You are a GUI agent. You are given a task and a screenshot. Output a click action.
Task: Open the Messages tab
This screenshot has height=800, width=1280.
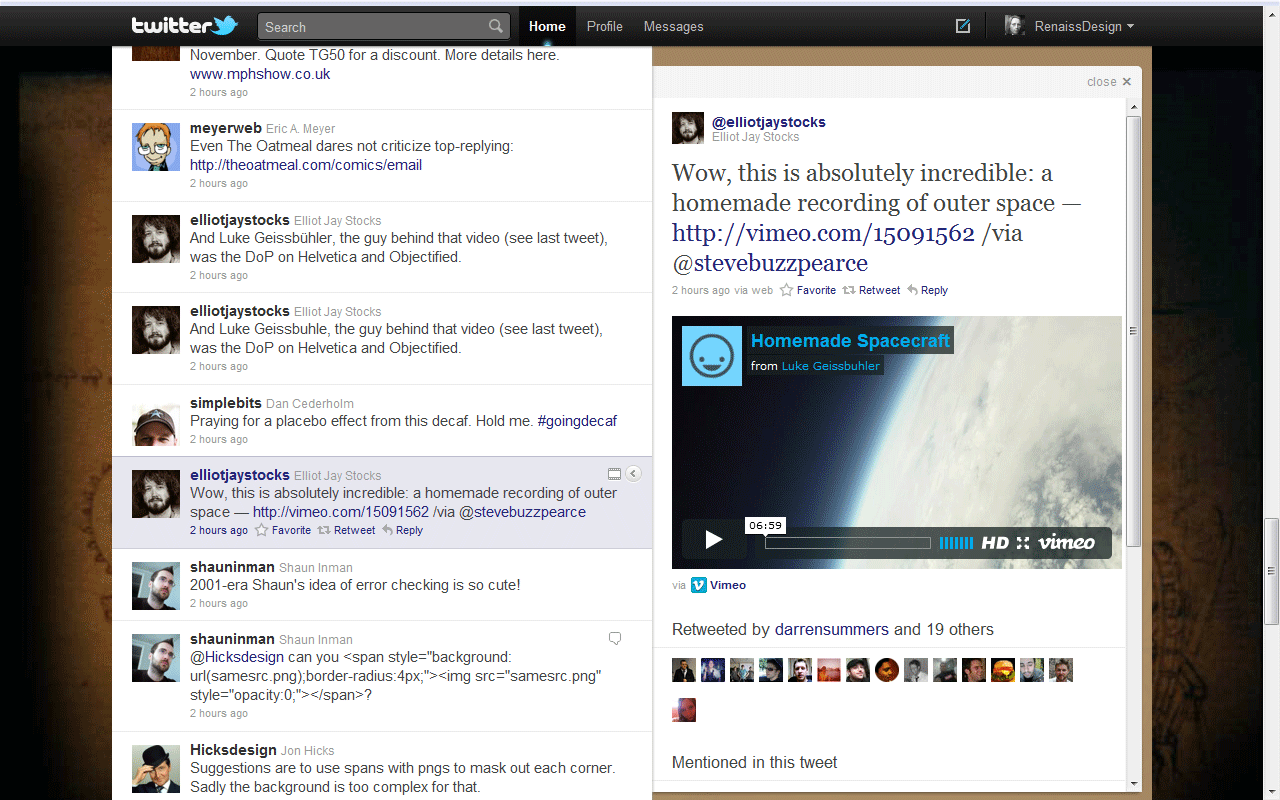click(x=673, y=27)
